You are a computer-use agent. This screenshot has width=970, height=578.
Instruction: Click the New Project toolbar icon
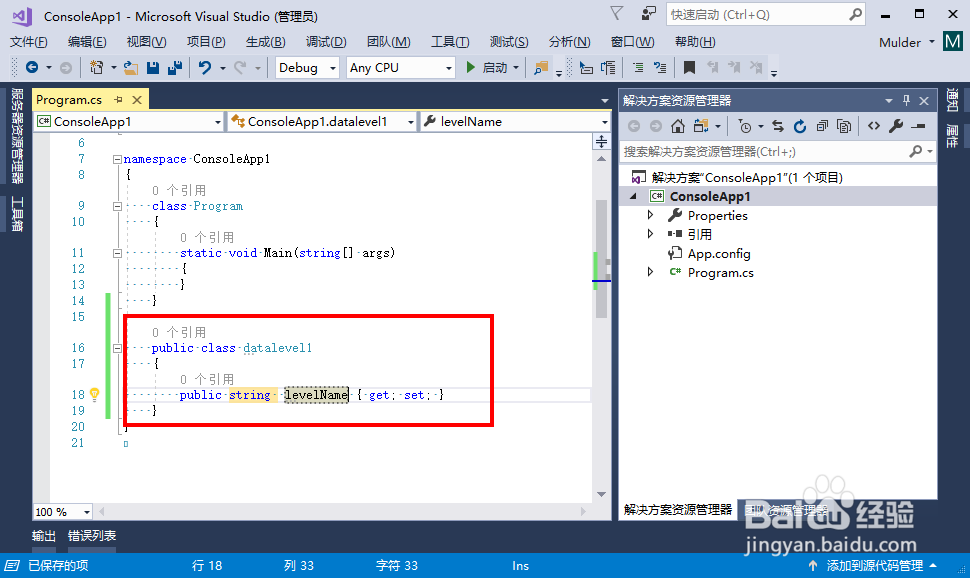click(x=97, y=67)
